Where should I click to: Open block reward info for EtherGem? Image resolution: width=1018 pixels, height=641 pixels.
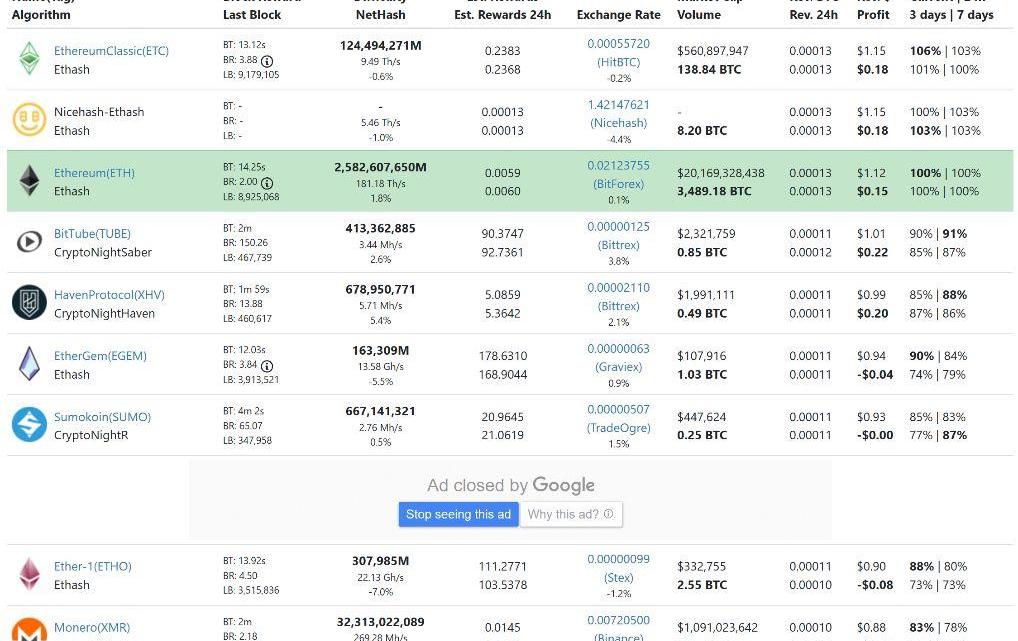tap(267, 366)
